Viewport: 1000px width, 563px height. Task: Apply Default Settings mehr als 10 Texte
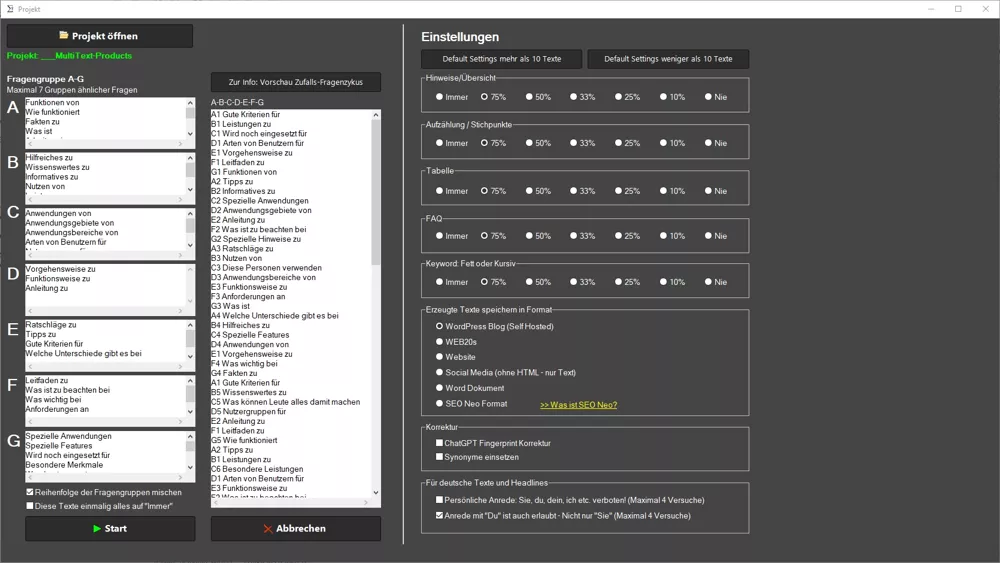point(501,59)
